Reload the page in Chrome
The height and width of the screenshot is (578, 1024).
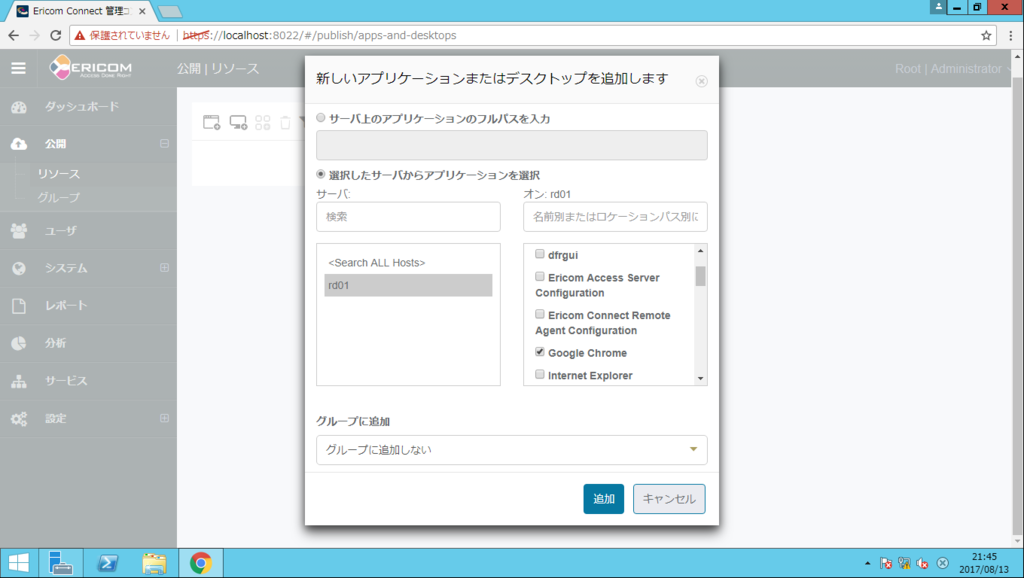click(x=56, y=35)
